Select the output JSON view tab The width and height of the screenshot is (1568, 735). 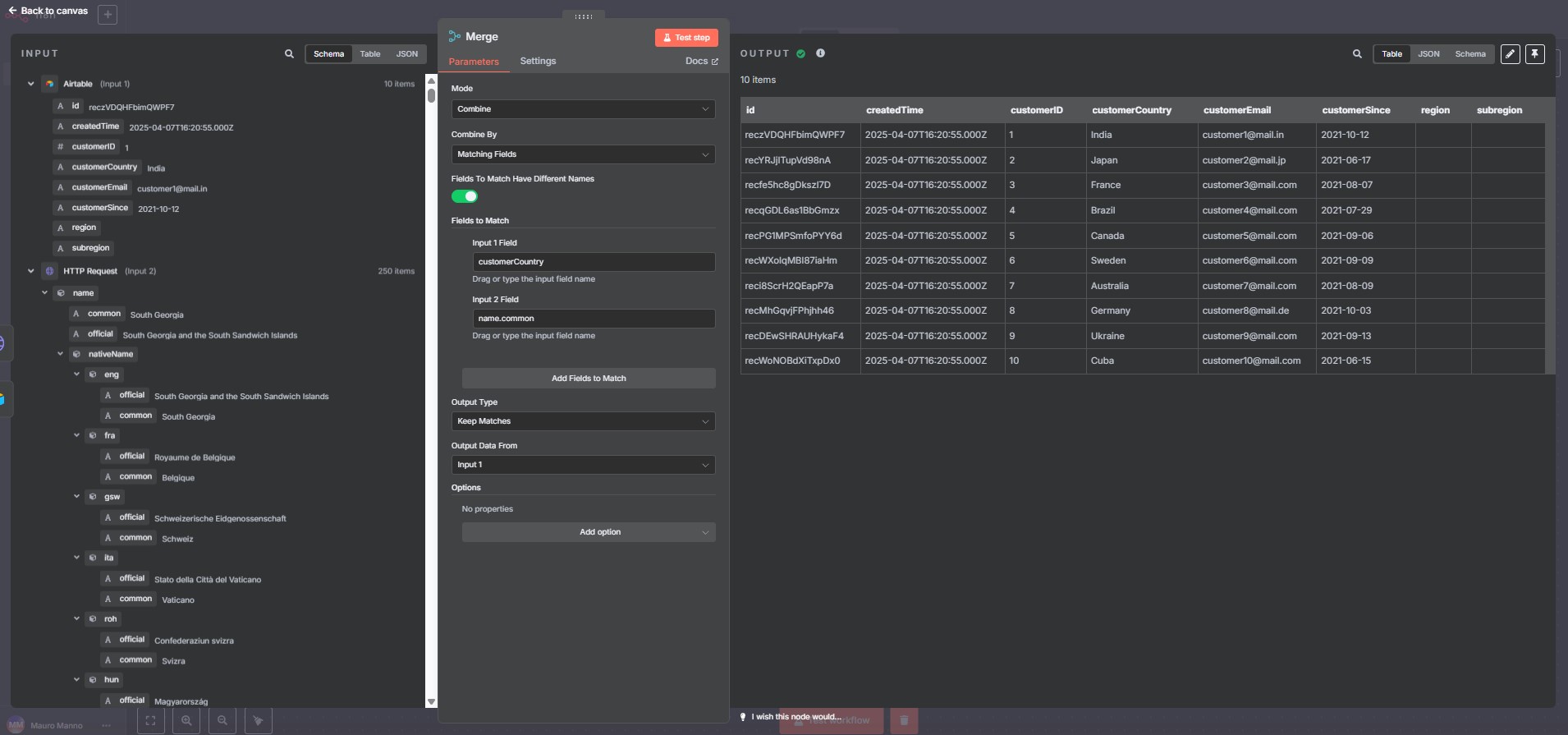pos(1428,54)
